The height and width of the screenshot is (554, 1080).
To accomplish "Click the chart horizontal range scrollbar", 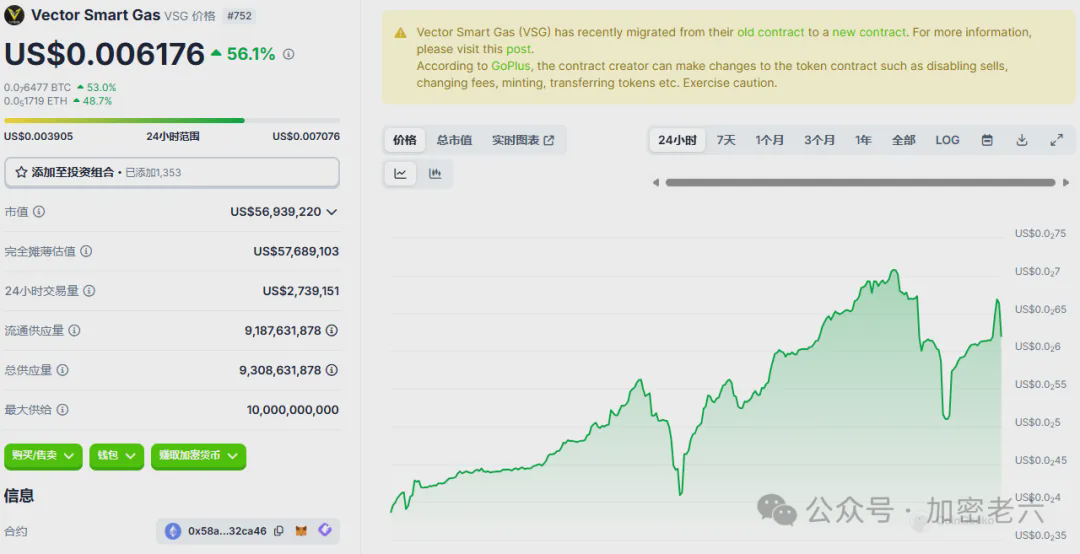I will (x=860, y=183).
